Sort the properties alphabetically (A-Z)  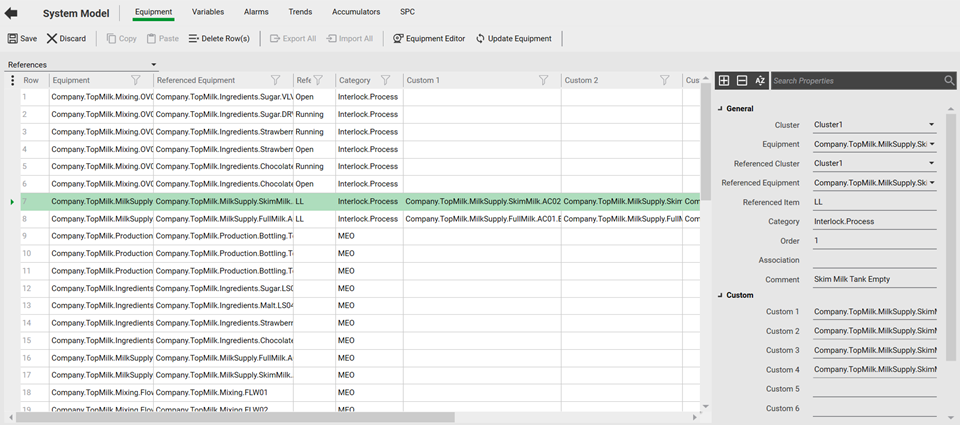coord(760,80)
